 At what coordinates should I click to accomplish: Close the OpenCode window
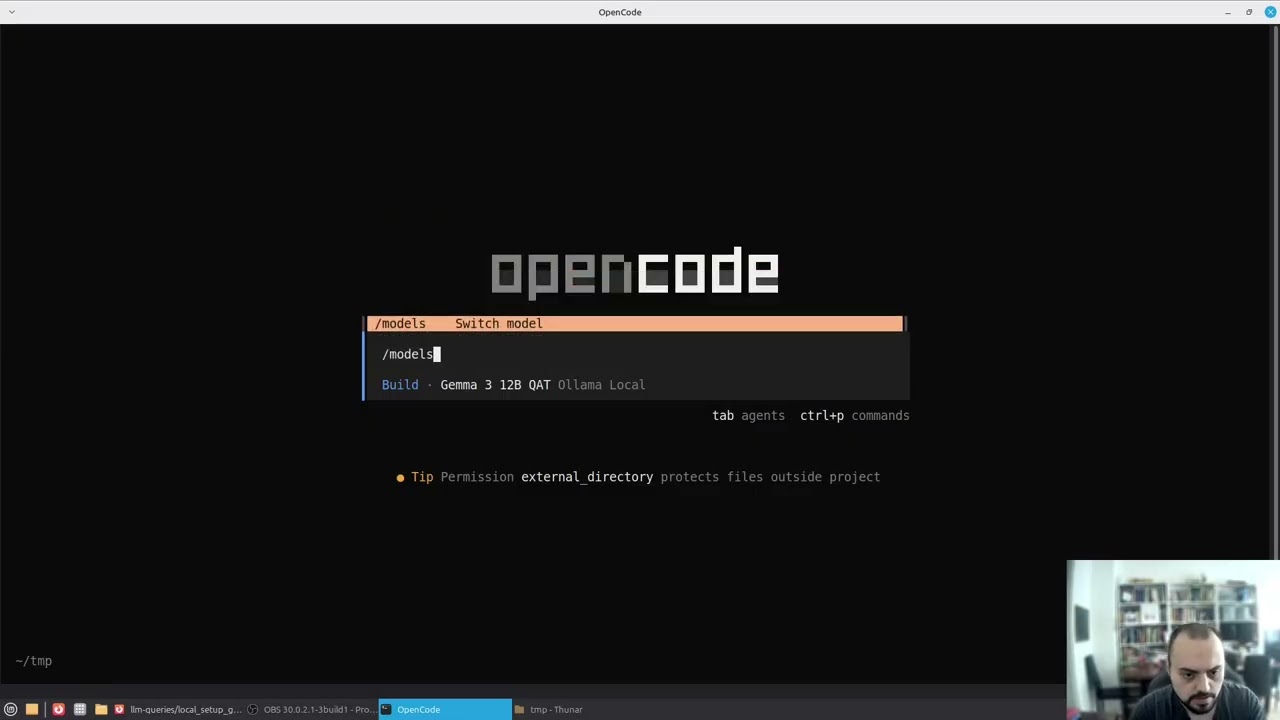click(x=1270, y=12)
